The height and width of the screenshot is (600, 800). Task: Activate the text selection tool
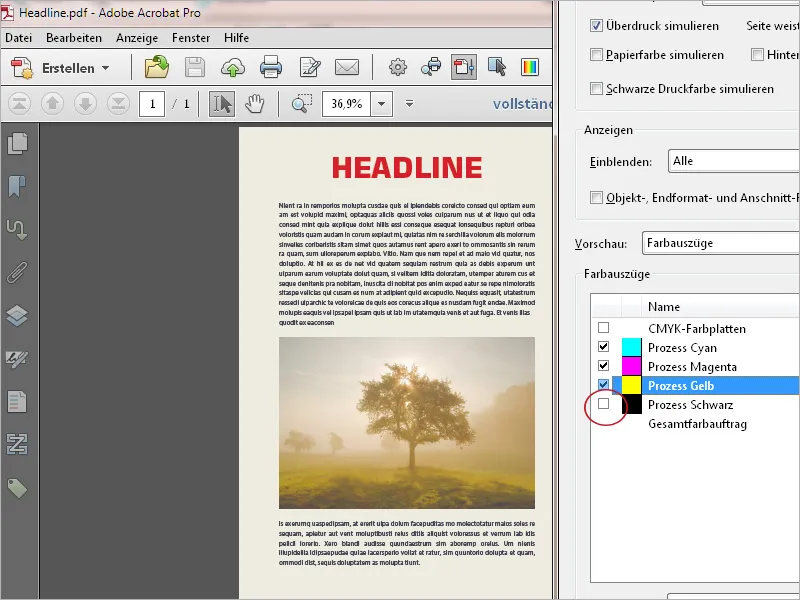pyautogui.click(x=222, y=104)
